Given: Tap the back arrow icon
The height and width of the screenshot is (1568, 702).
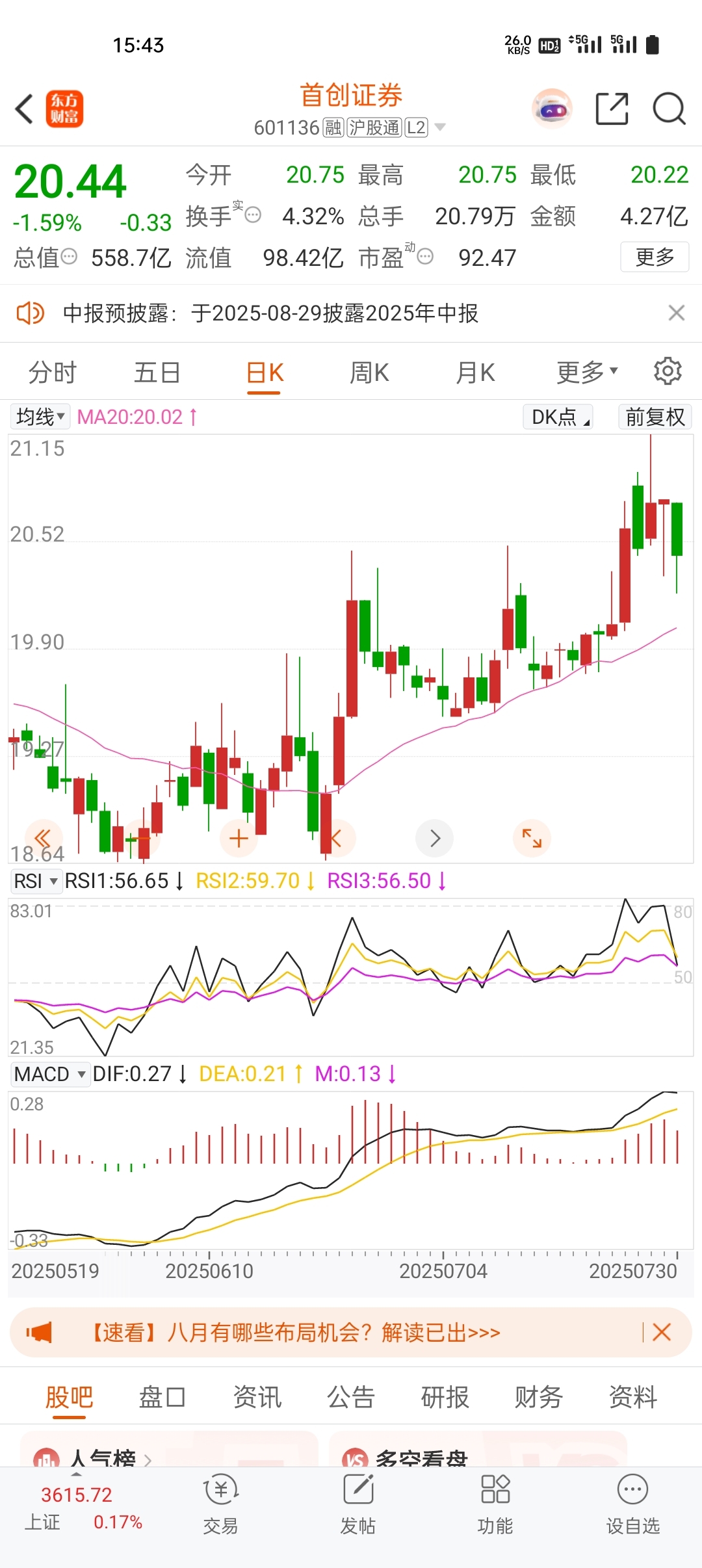Looking at the screenshot, I should 24,109.
